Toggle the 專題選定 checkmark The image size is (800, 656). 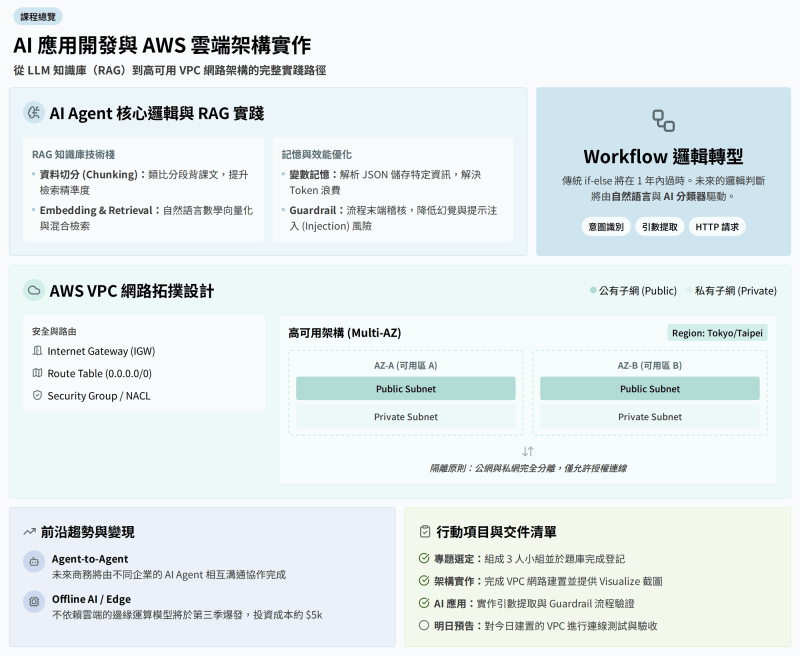[x=424, y=559]
